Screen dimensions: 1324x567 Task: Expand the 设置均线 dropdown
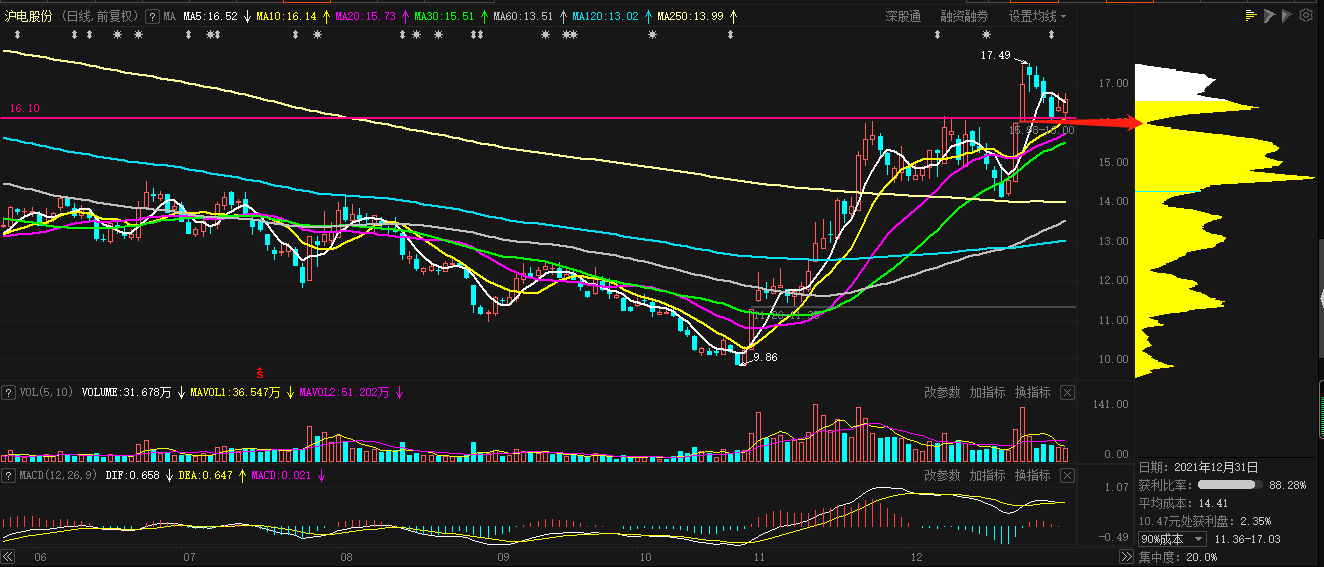point(1037,17)
